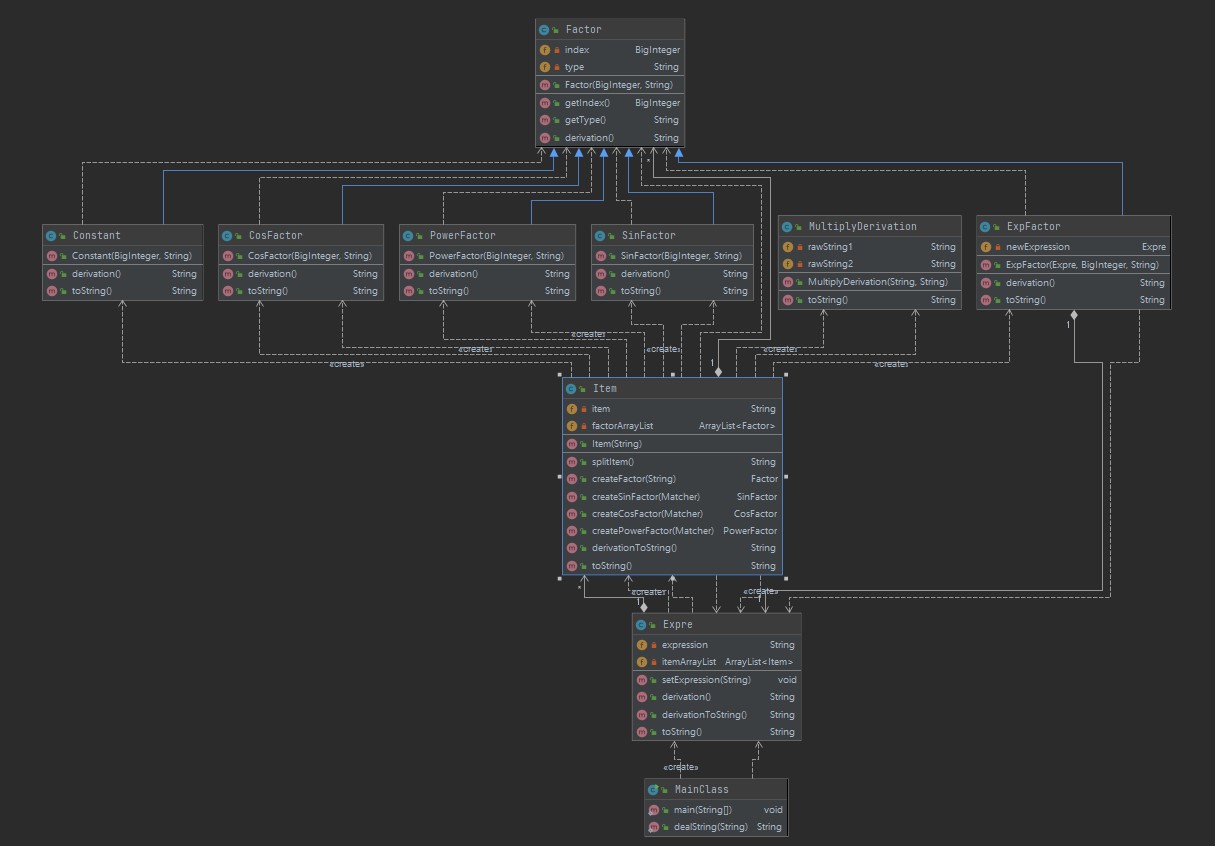Click field icon beside newExpression
Image resolution: width=1215 pixels, height=846 pixels.
click(986, 247)
